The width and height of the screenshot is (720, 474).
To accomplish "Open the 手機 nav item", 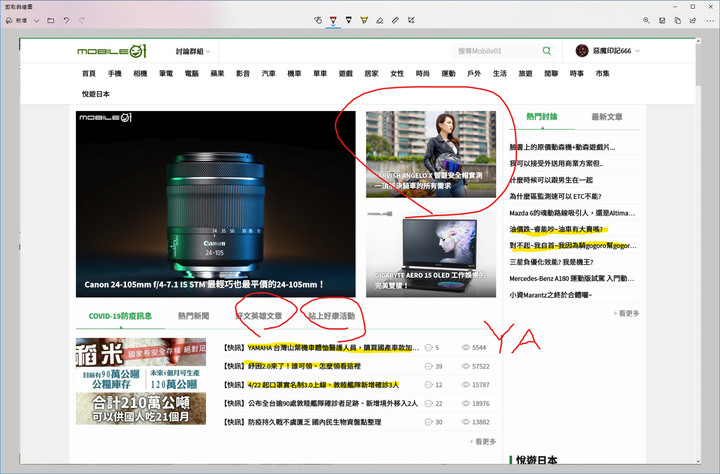I will click(114, 73).
